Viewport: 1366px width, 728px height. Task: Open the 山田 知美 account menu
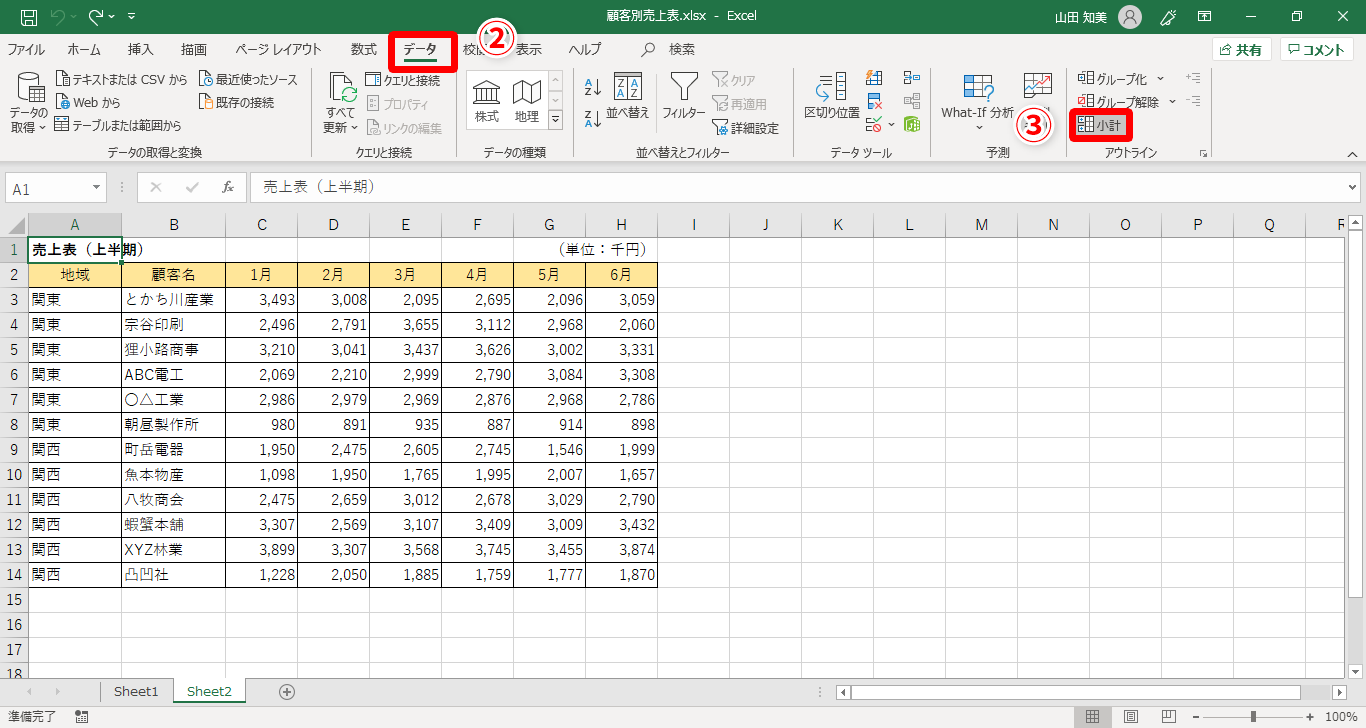(1098, 17)
